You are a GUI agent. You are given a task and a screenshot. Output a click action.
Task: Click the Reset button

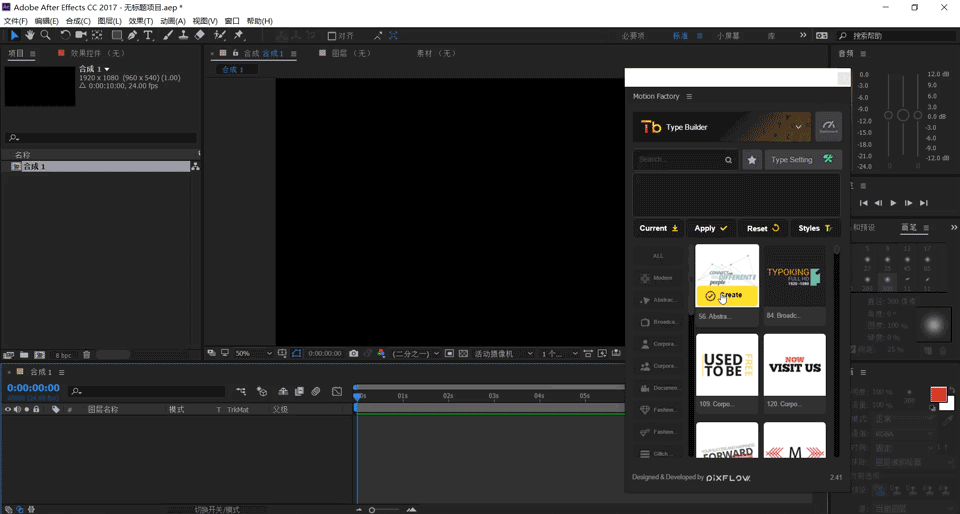(763, 228)
